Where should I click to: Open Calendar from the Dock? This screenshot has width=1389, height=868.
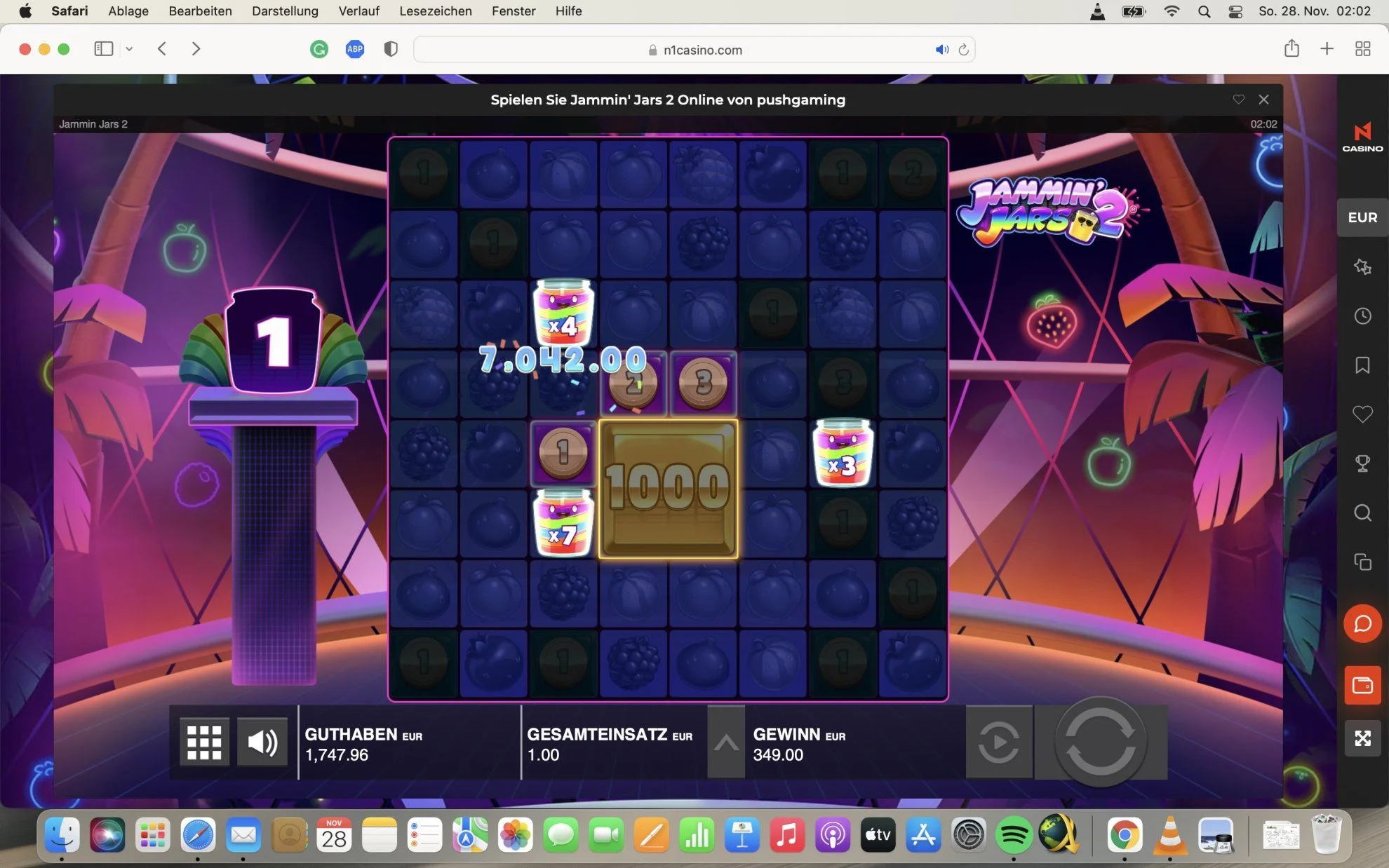tap(334, 835)
